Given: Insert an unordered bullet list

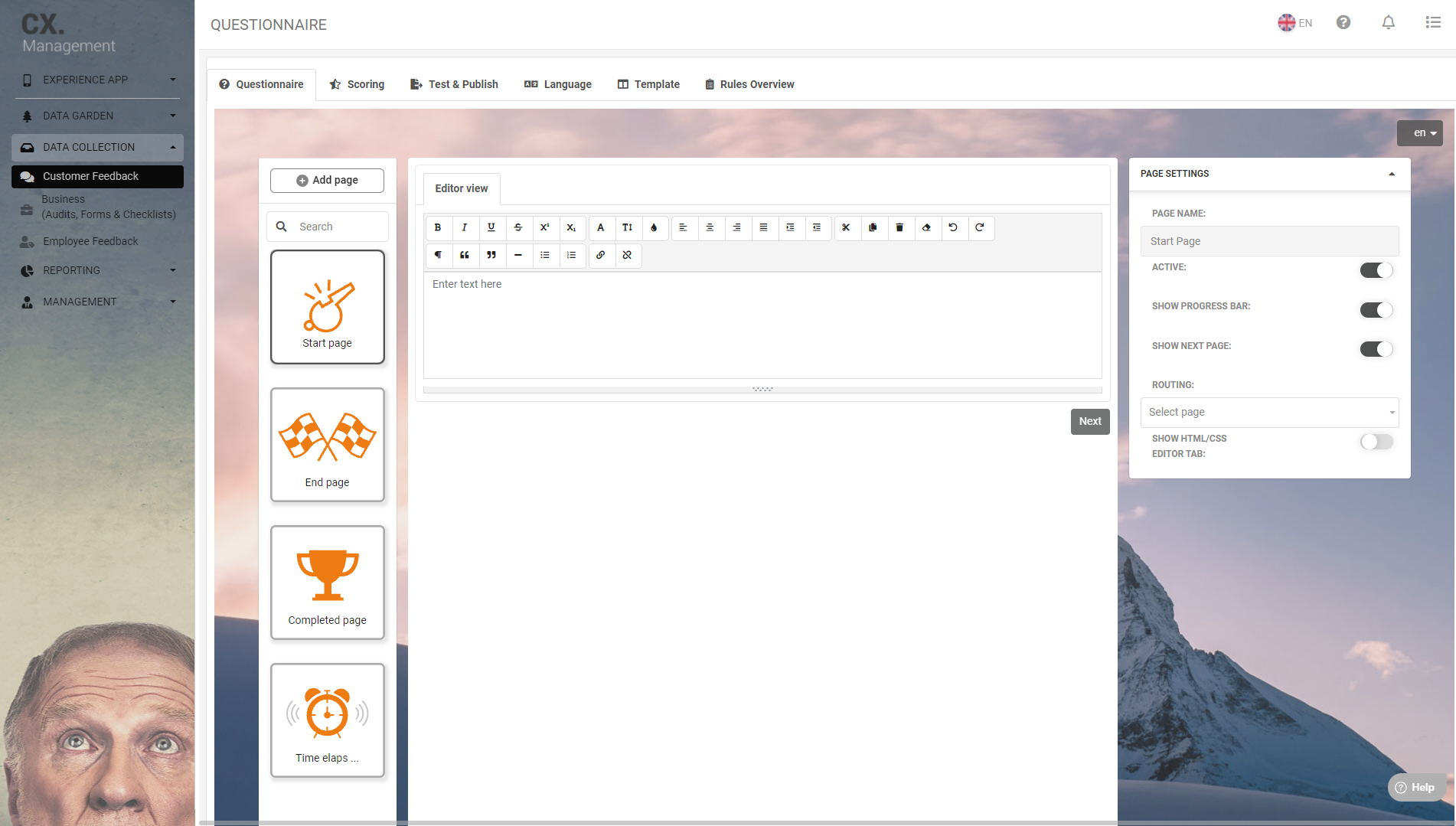Looking at the screenshot, I should [545, 255].
